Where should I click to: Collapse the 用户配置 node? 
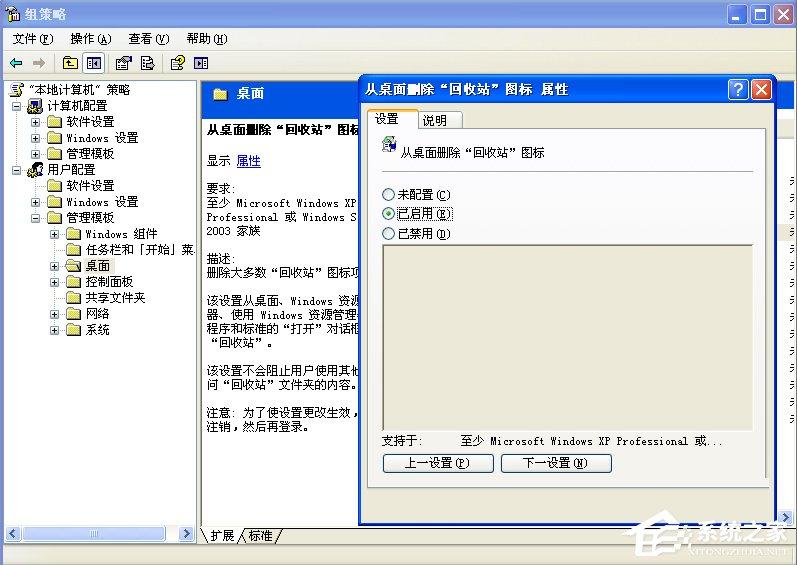[17, 170]
